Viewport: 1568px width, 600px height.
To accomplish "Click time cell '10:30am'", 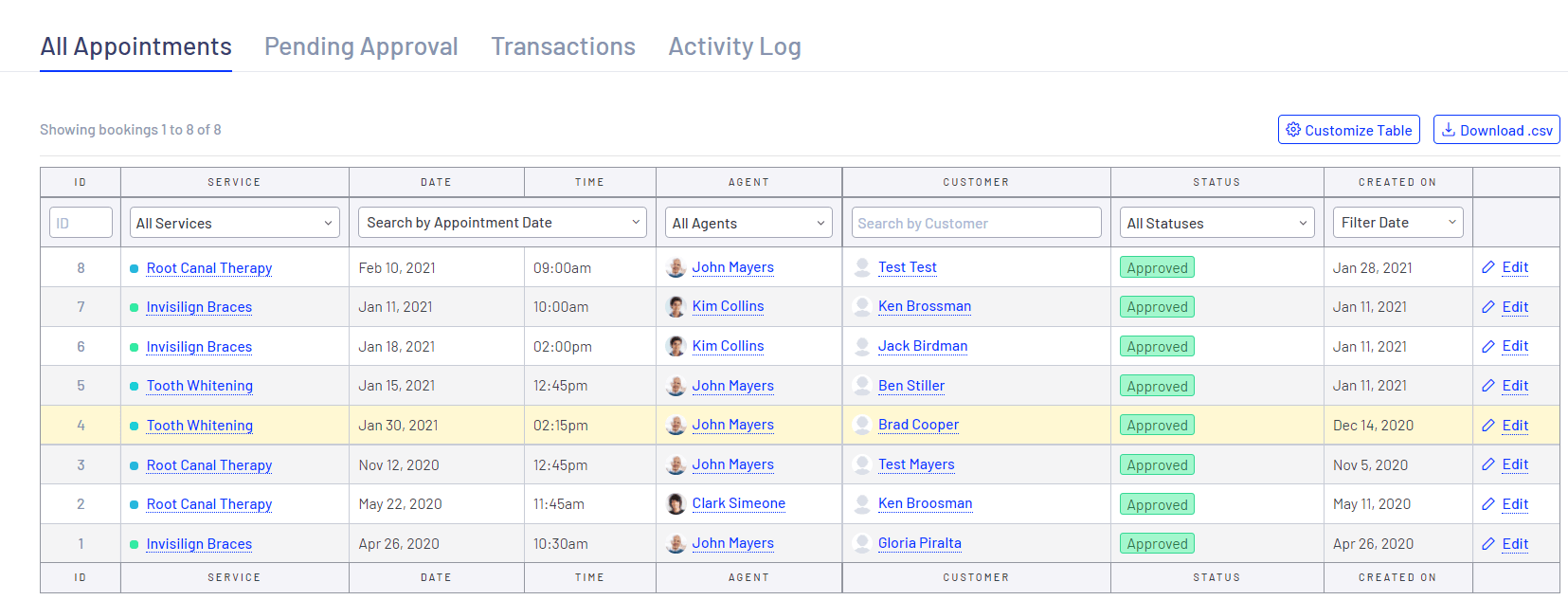I will 561,544.
